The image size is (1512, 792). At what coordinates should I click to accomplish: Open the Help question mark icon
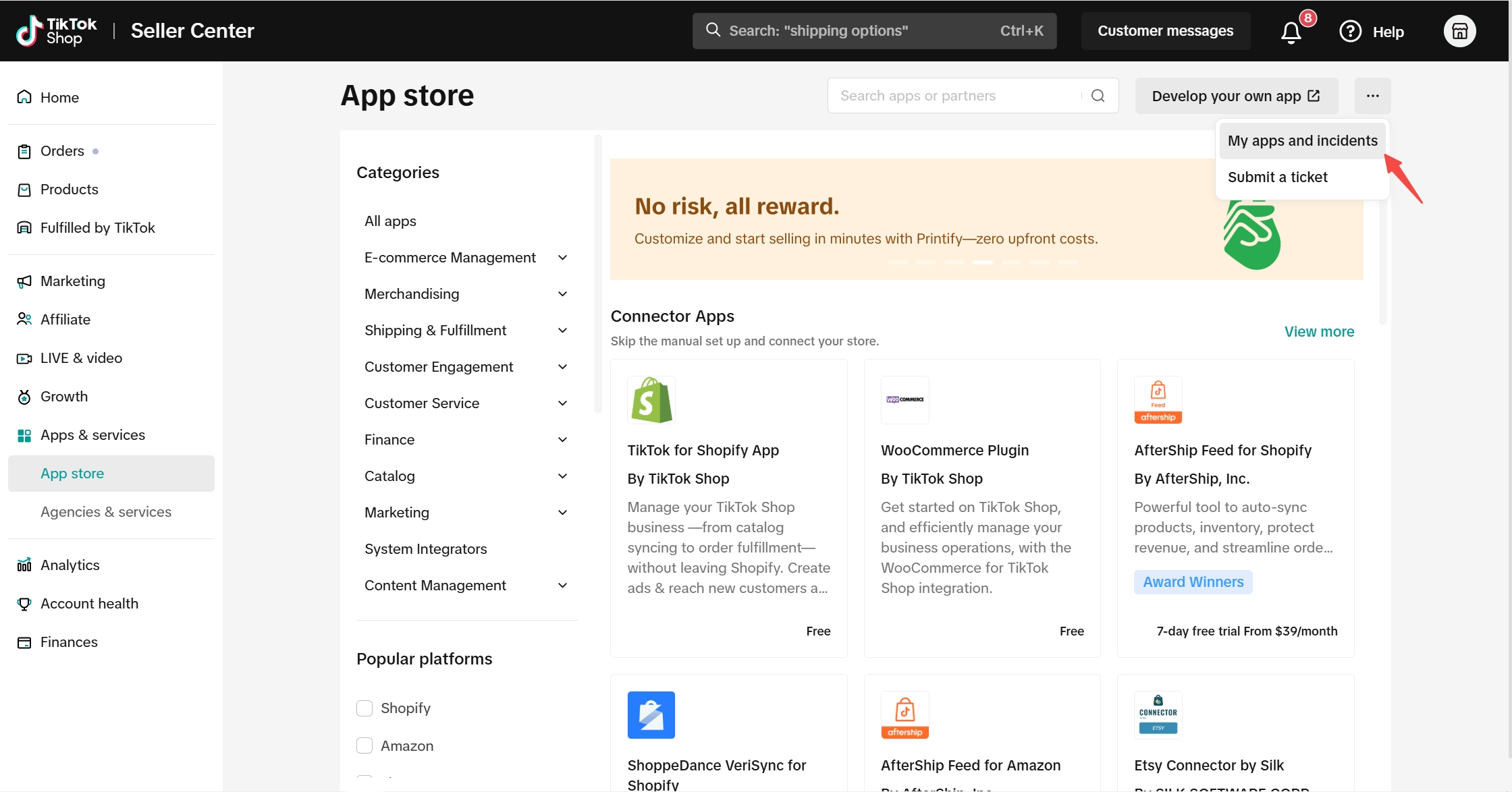coord(1350,31)
